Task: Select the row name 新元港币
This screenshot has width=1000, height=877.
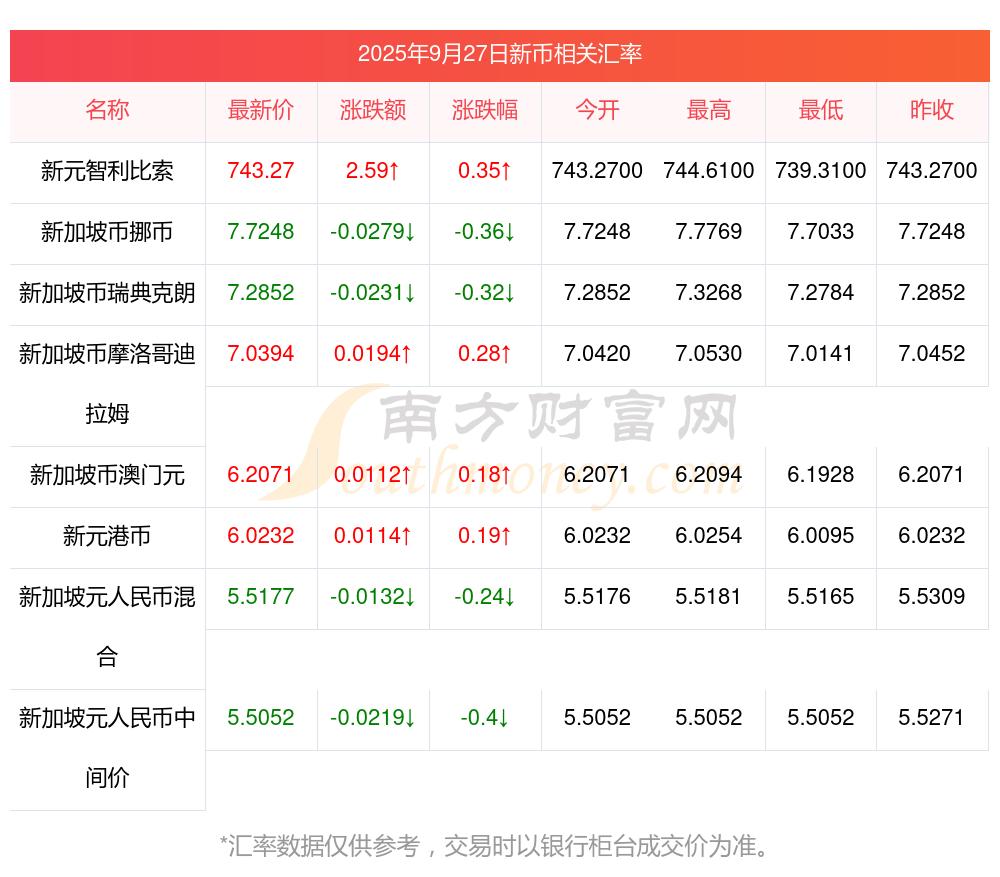Action: click(107, 536)
